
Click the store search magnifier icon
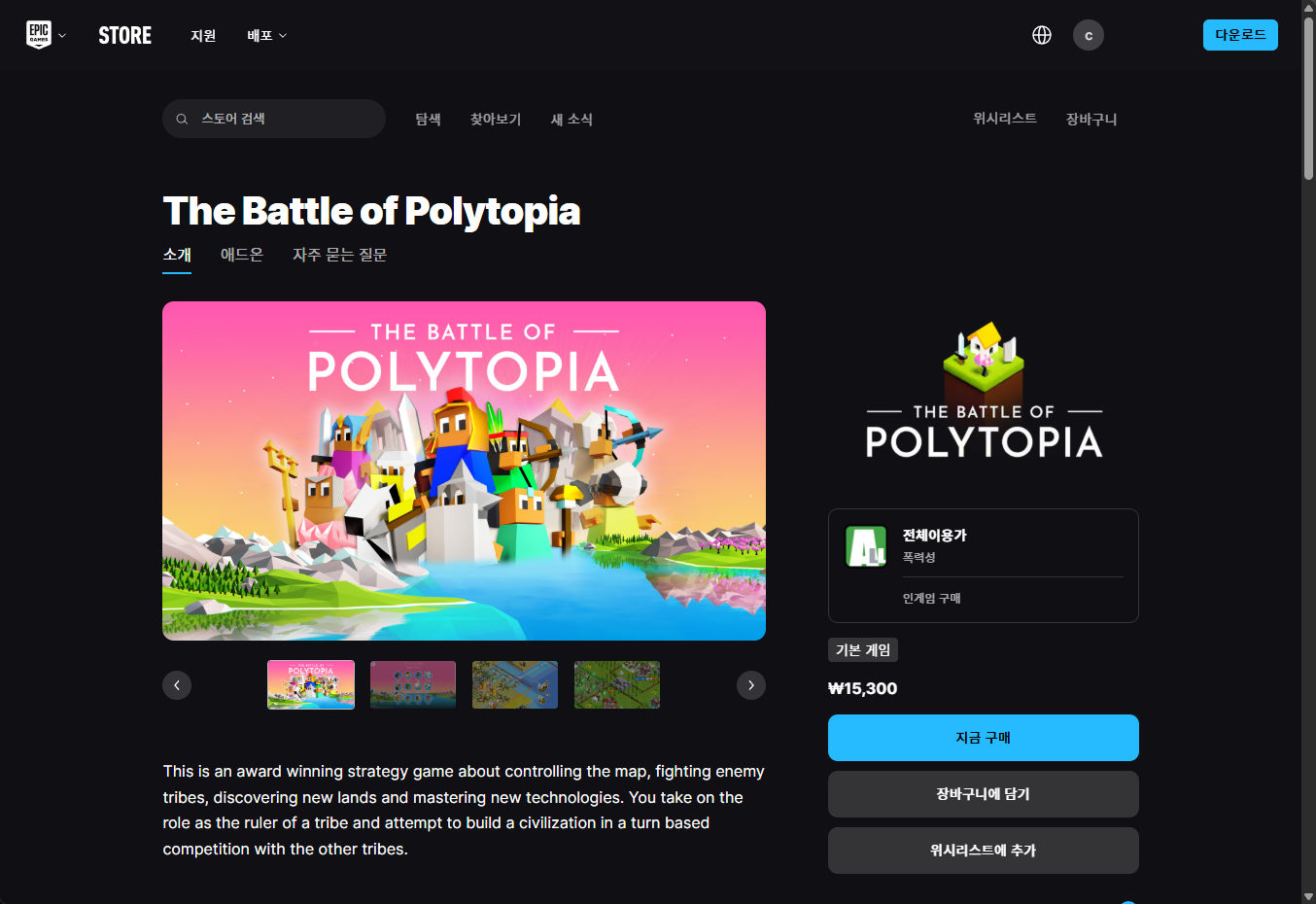182,119
